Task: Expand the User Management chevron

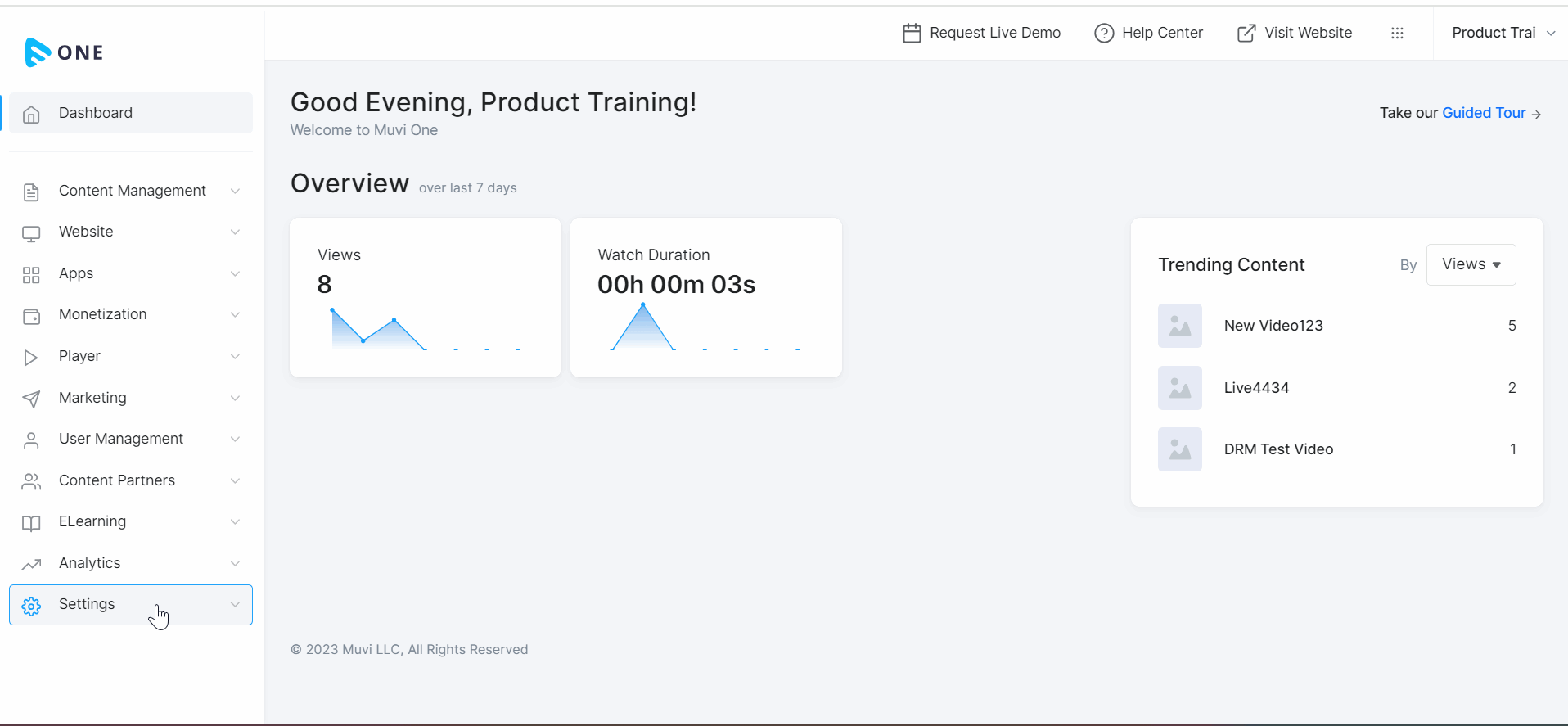Action: [x=235, y=439]
